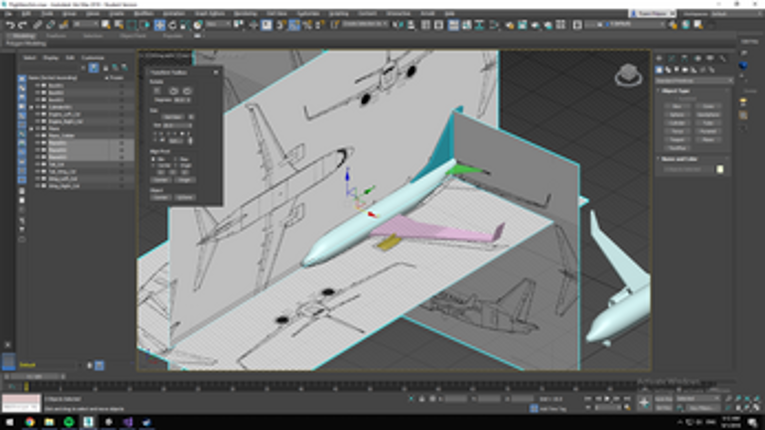765x430 pixels.
Task: Click the Mirror tool icon
Action: 398,25
